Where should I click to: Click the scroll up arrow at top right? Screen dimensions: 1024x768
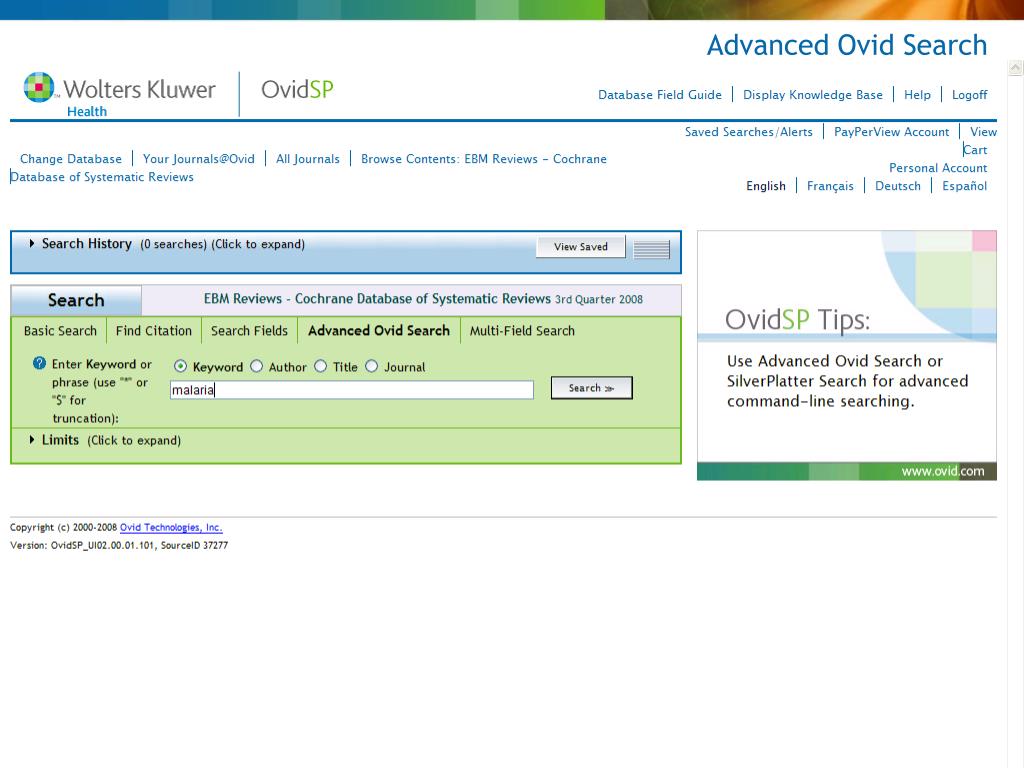[x=1016, y=67]
